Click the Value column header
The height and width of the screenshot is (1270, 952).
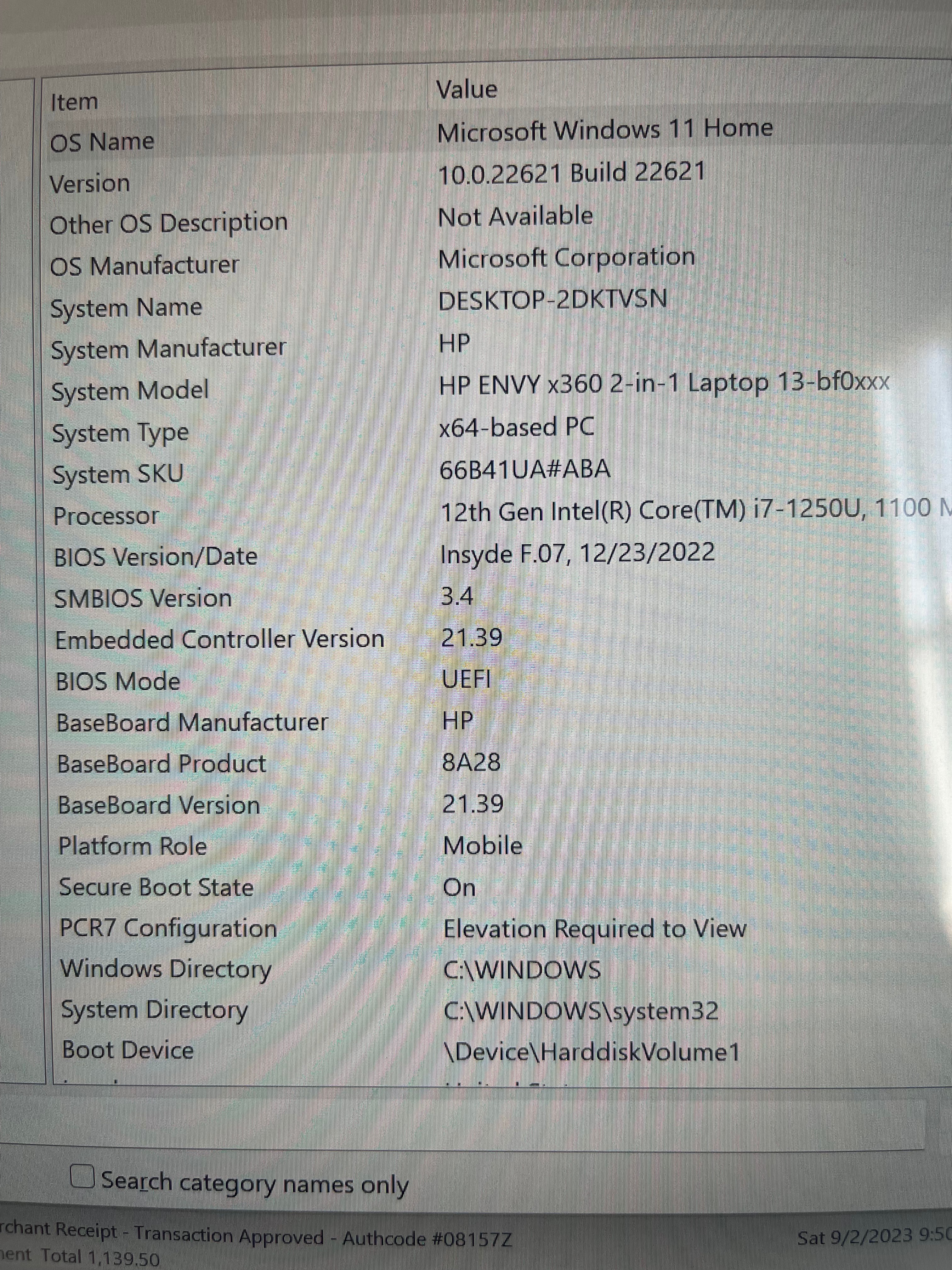coord(467,89)
